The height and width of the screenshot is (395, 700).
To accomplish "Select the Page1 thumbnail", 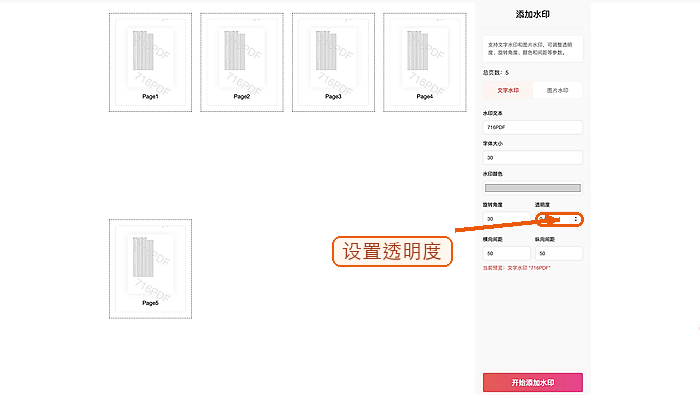I will [x=150, y=62].
